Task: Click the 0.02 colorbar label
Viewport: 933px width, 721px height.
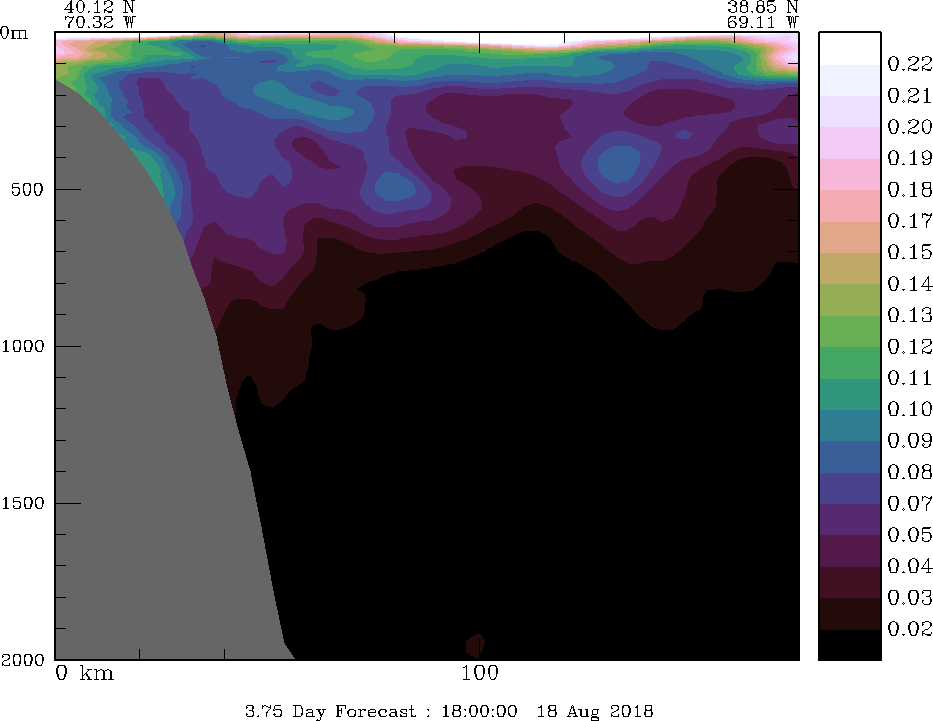Action: coord(910,629)
